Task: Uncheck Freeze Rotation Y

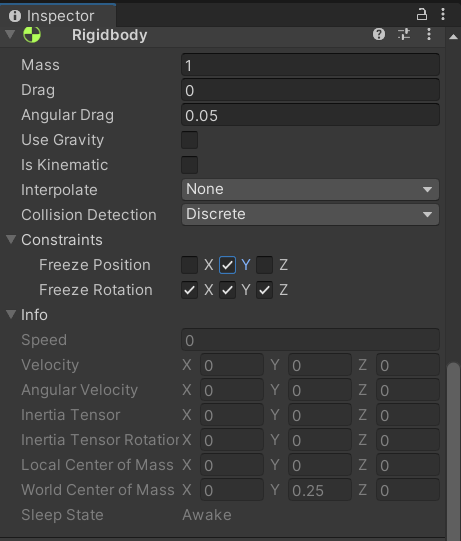Action: point(227,290)
